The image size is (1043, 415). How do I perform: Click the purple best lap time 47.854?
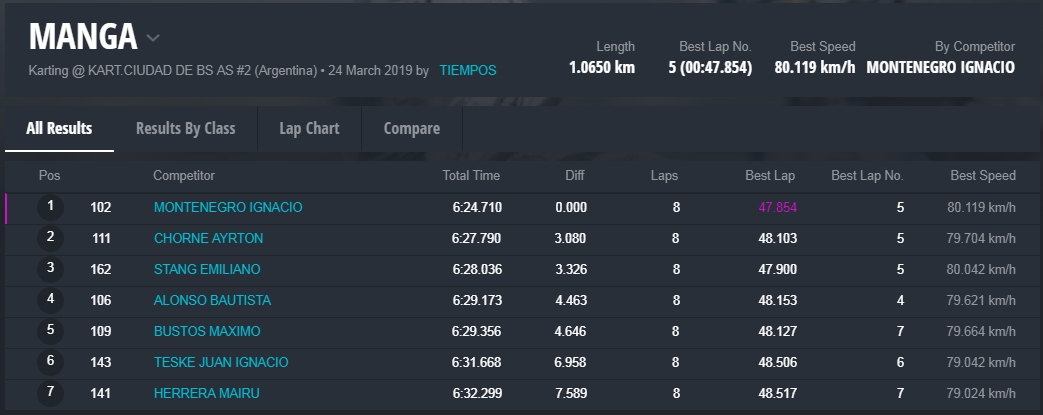point(777,208)
